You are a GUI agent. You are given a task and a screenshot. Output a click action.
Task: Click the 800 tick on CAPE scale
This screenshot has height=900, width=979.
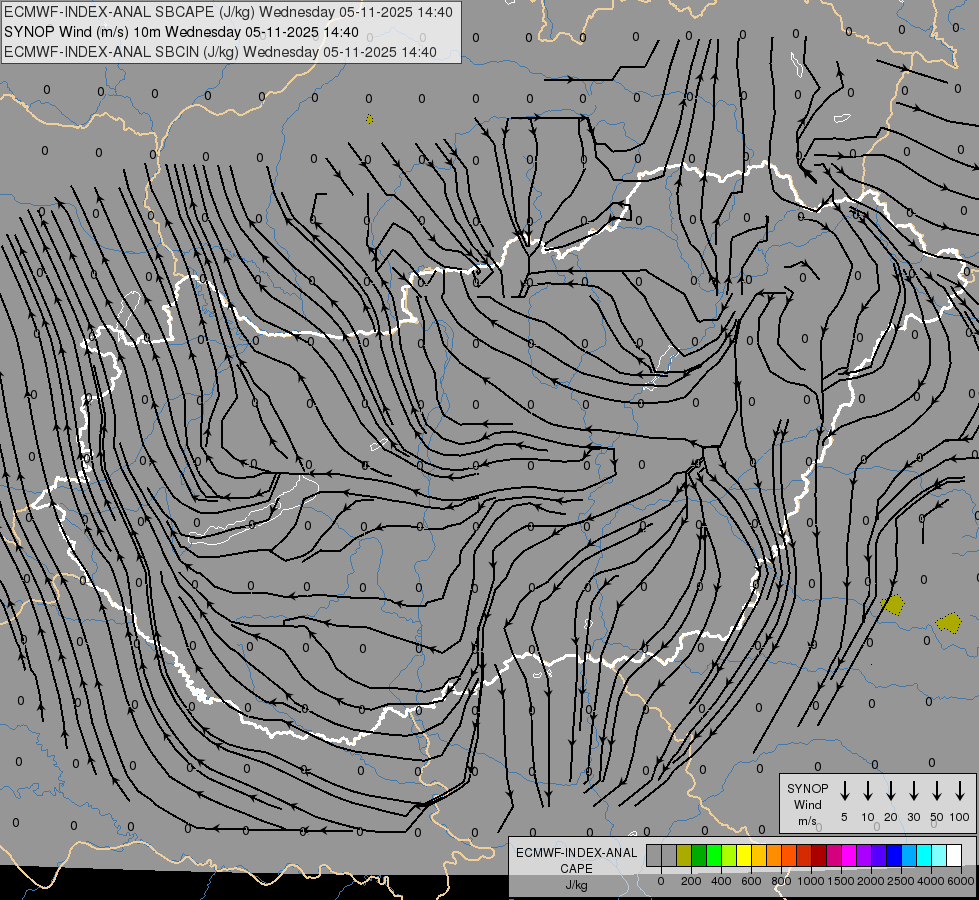coord(781,881)
